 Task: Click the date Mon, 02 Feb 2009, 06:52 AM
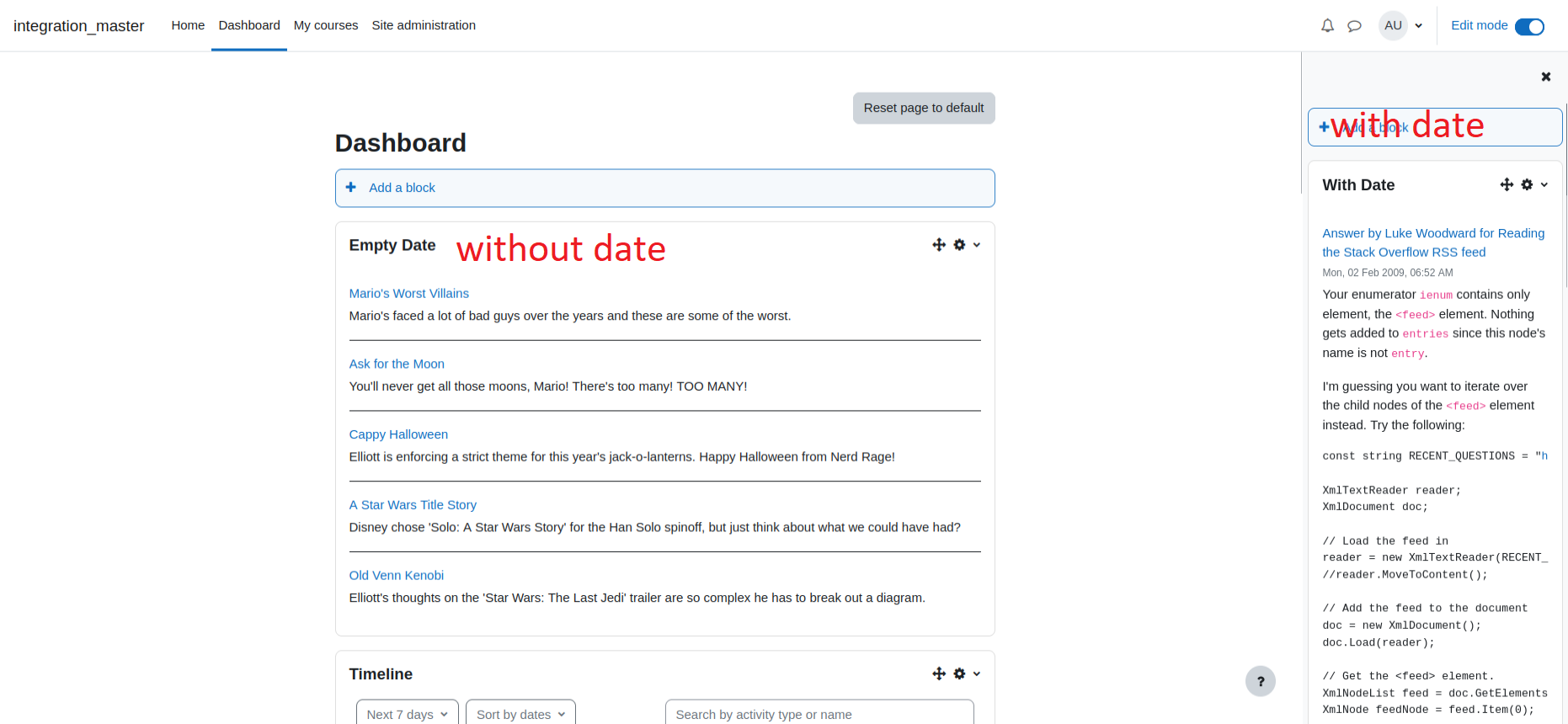(x=1388, y=273)
